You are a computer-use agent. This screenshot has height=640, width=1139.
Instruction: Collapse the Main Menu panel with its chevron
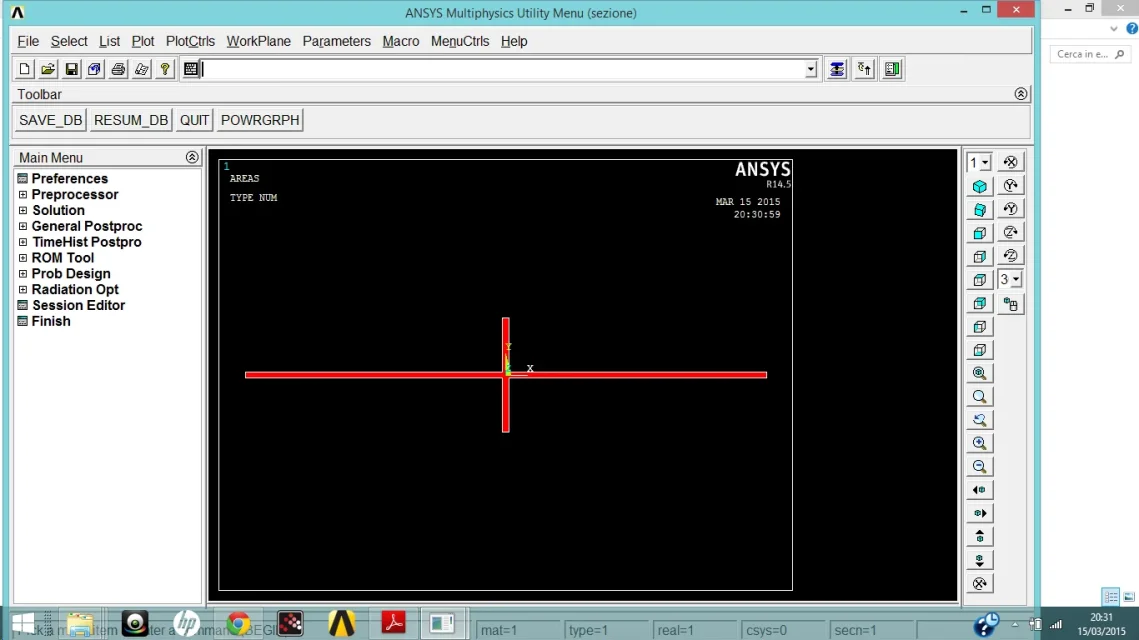192,157
